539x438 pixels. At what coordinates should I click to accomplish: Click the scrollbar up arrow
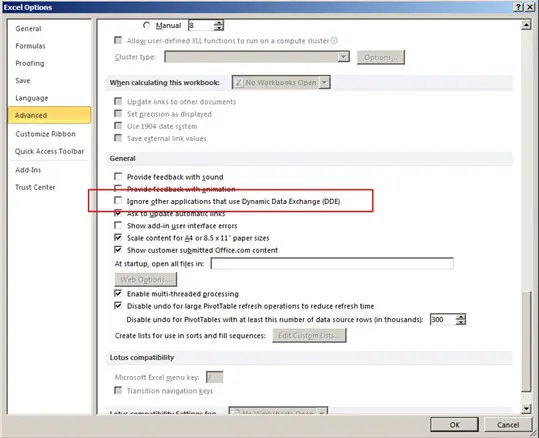526,25
